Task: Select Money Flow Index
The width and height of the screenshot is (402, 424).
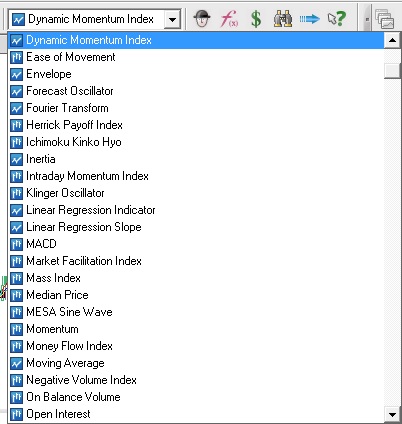Action: [196, 346]
